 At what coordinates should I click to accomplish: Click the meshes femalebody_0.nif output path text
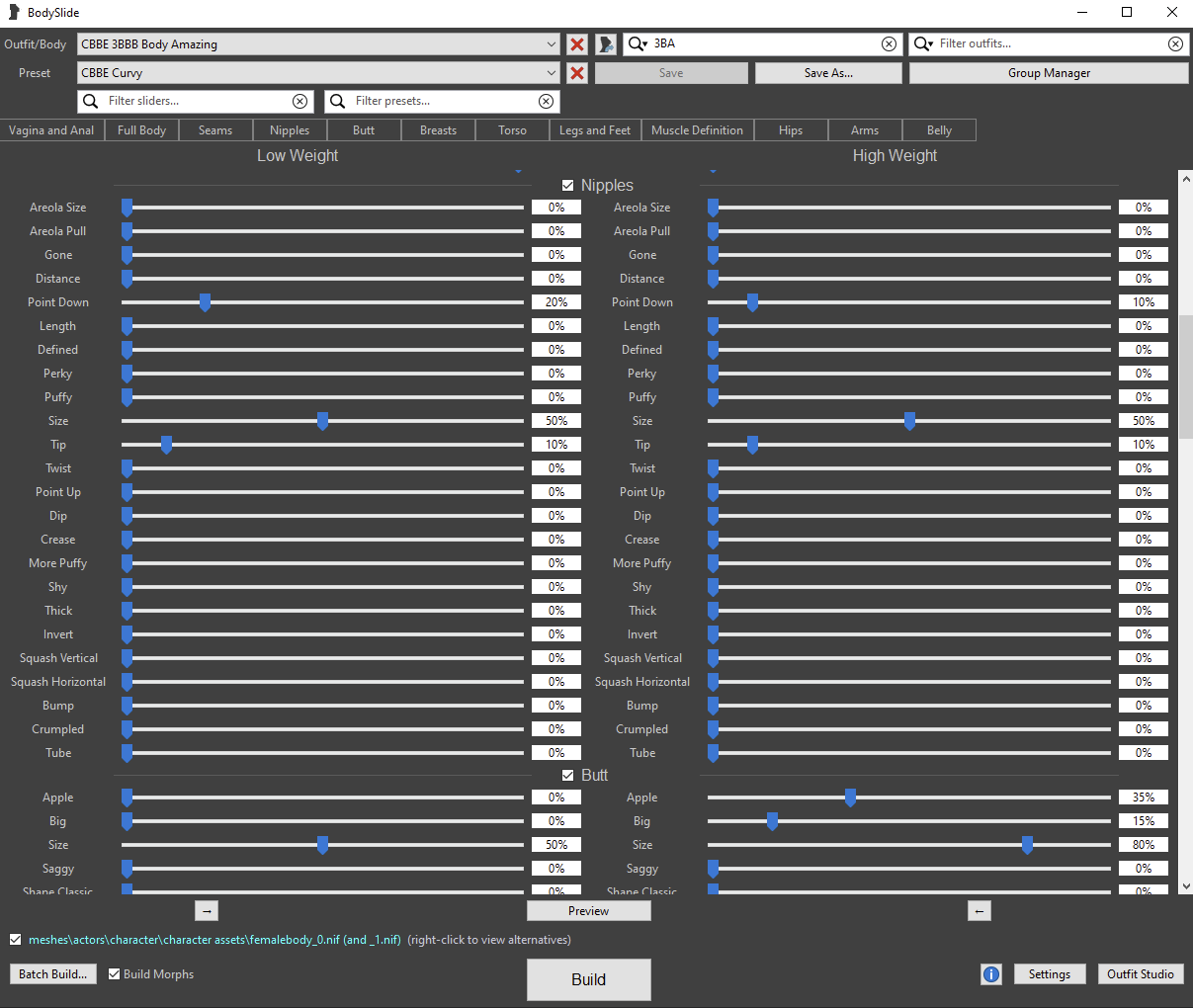(214, 940)
